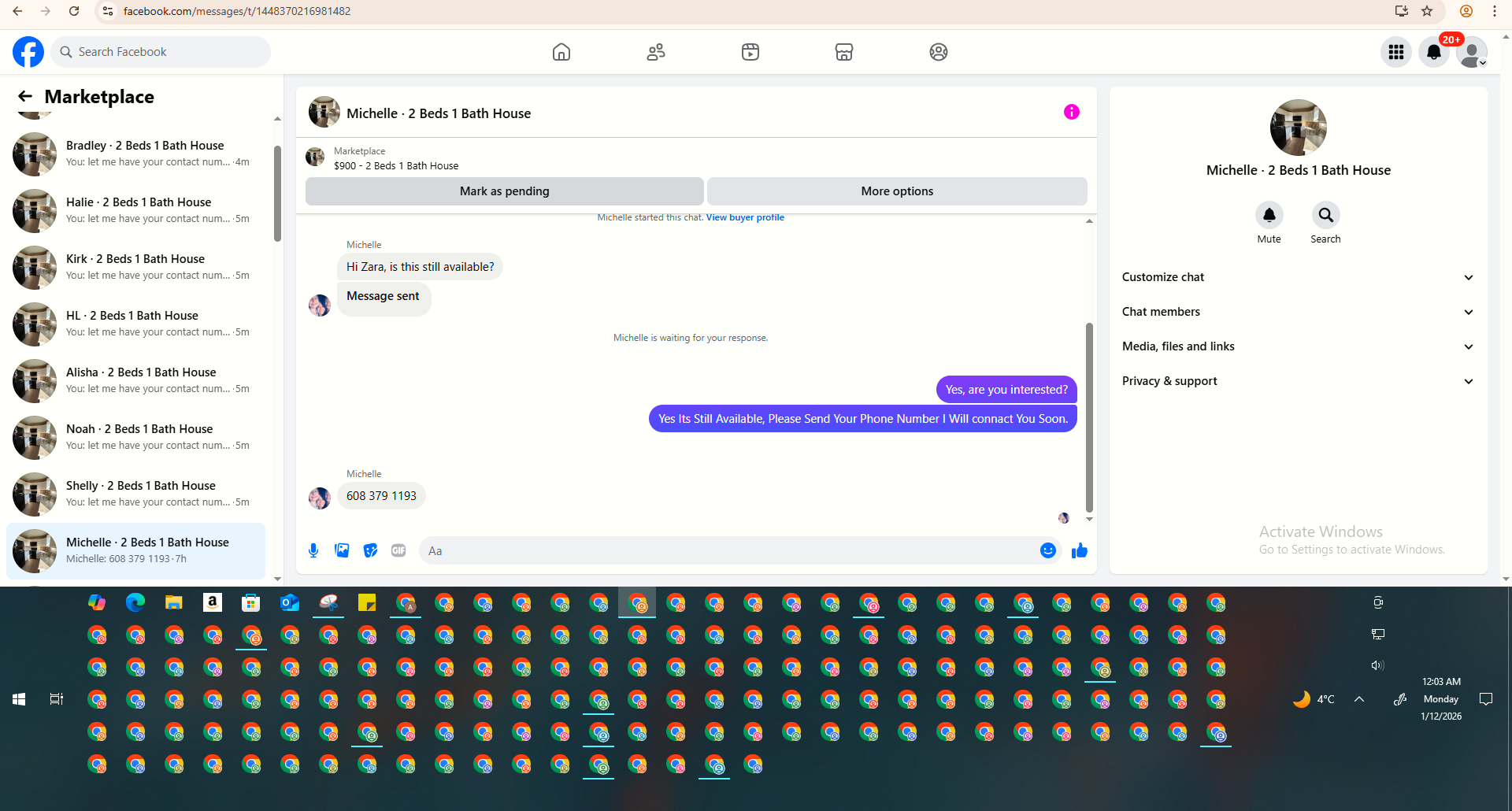Open the Noah conversation

point(135,437)
